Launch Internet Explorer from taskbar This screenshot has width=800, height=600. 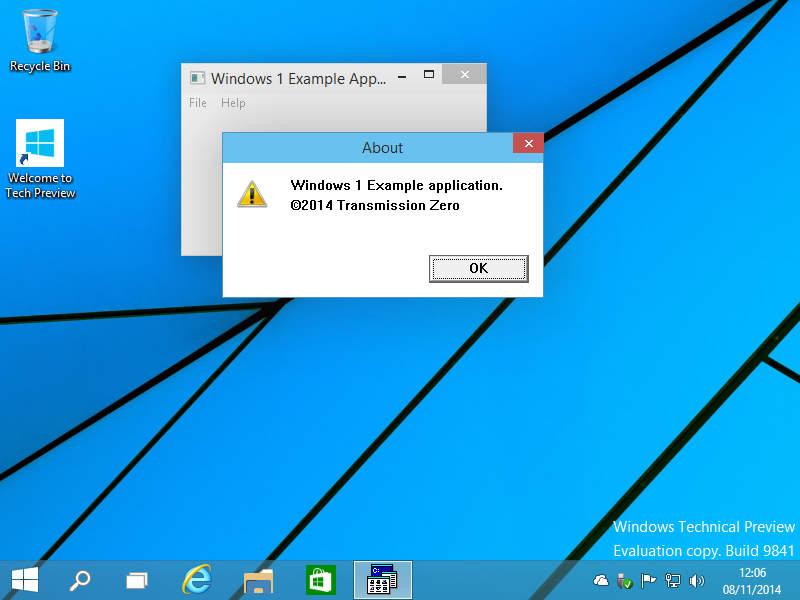click(197, 579)
